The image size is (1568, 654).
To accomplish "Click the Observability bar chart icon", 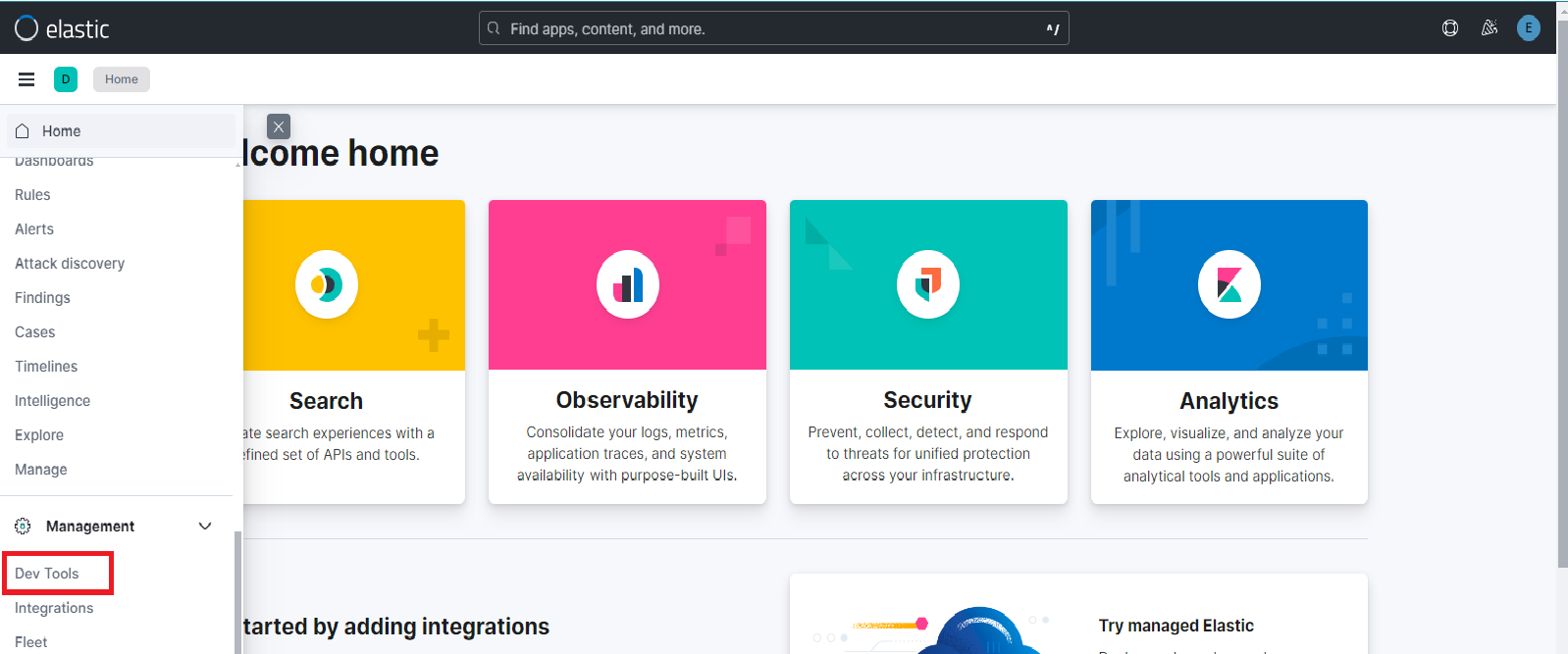I will click(627, 284).
